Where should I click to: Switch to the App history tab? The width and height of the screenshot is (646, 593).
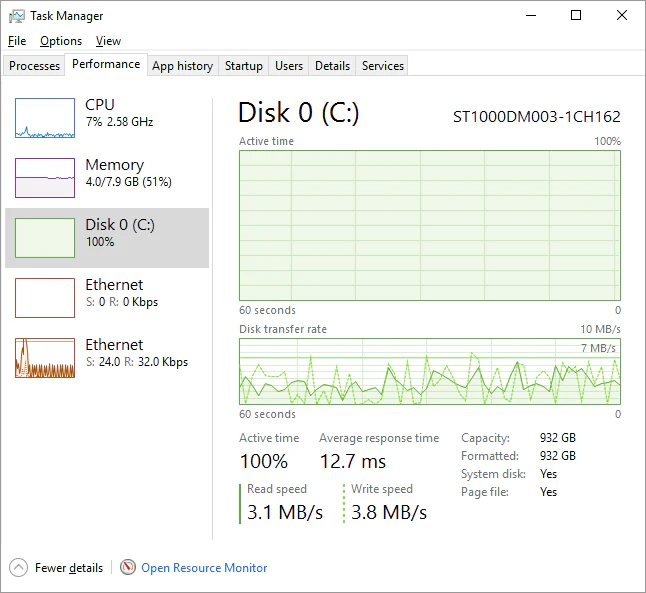[x=182, y=66]
